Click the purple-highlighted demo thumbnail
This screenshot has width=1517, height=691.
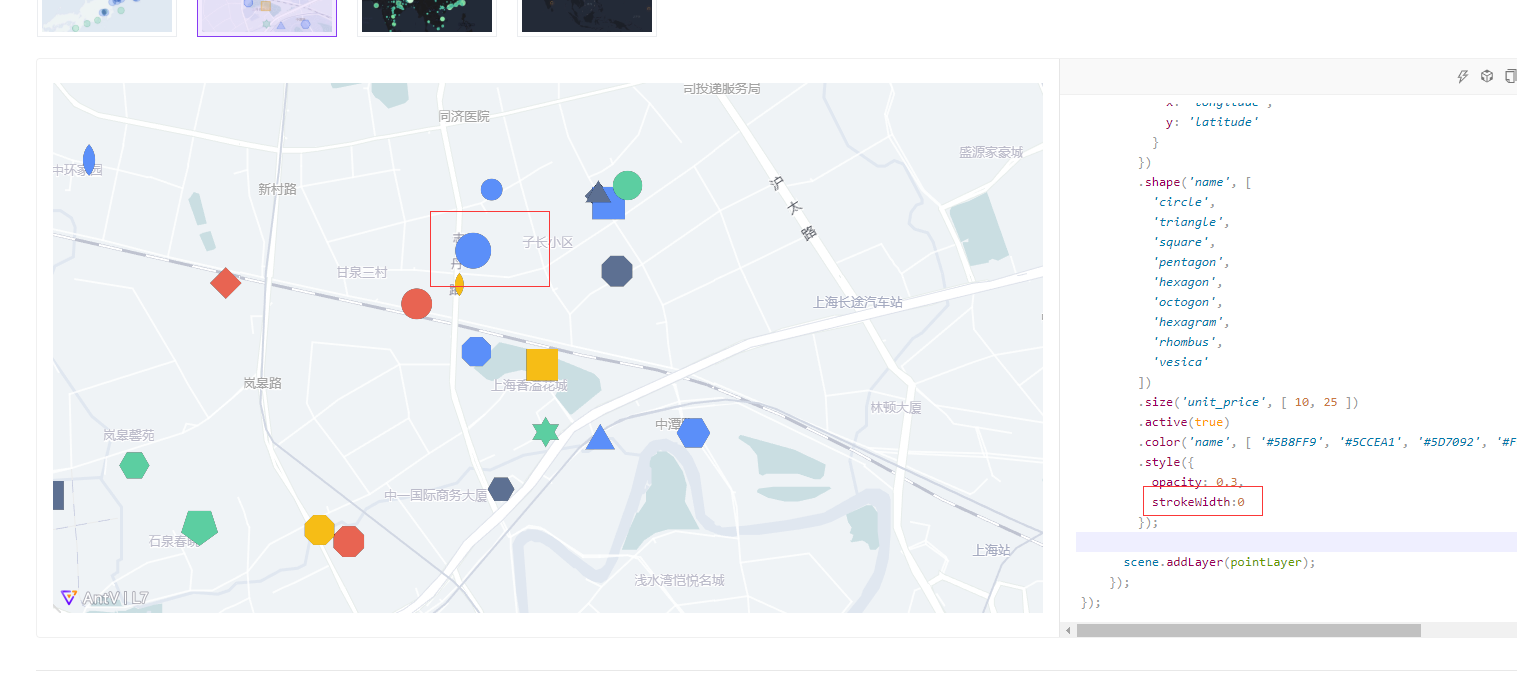[x=267, y=16]
